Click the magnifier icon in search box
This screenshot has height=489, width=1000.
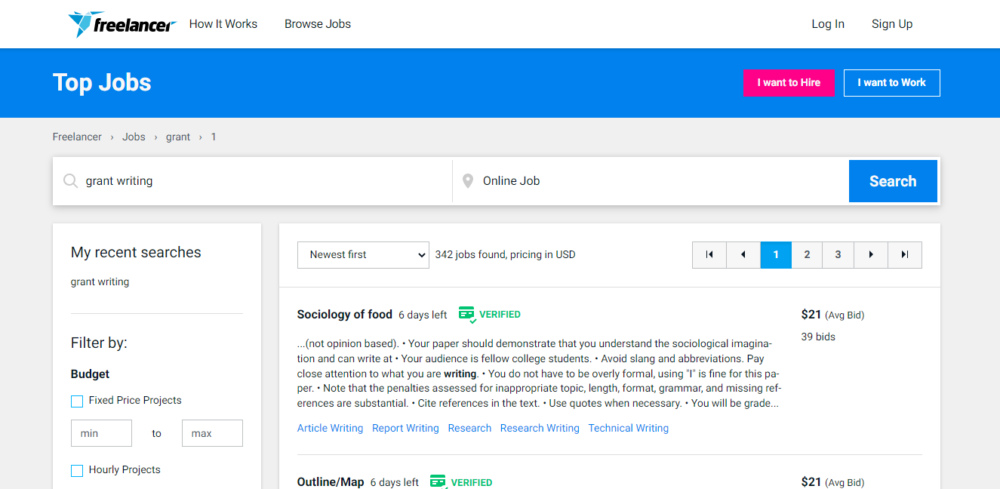(71, 181)
